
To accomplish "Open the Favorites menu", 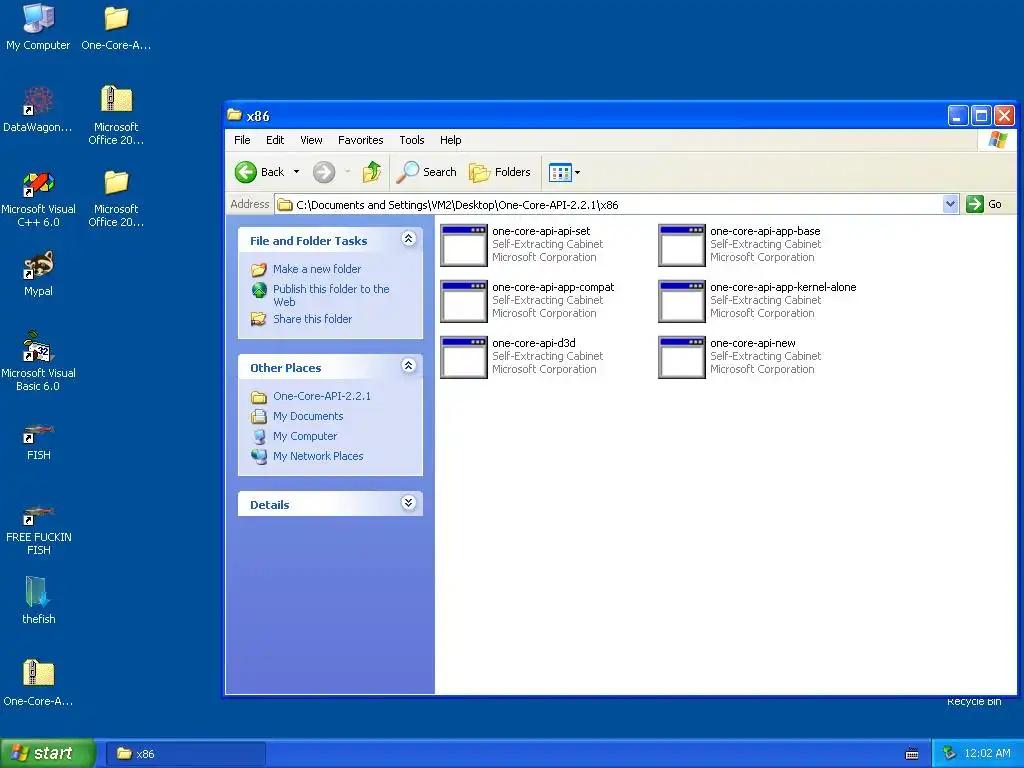I will click(360, 140).
